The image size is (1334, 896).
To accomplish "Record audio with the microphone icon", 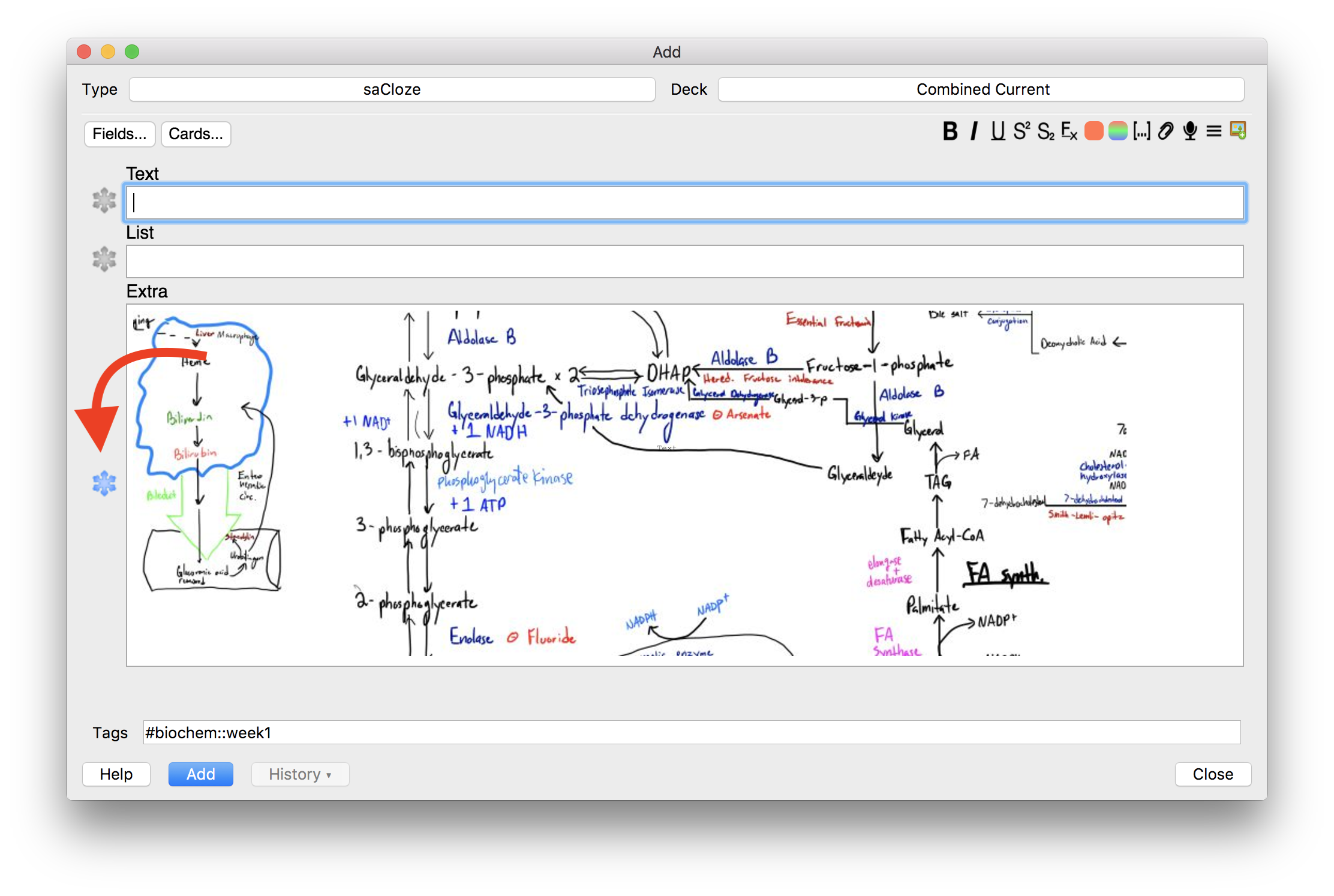I will (x=1190, y=131).
